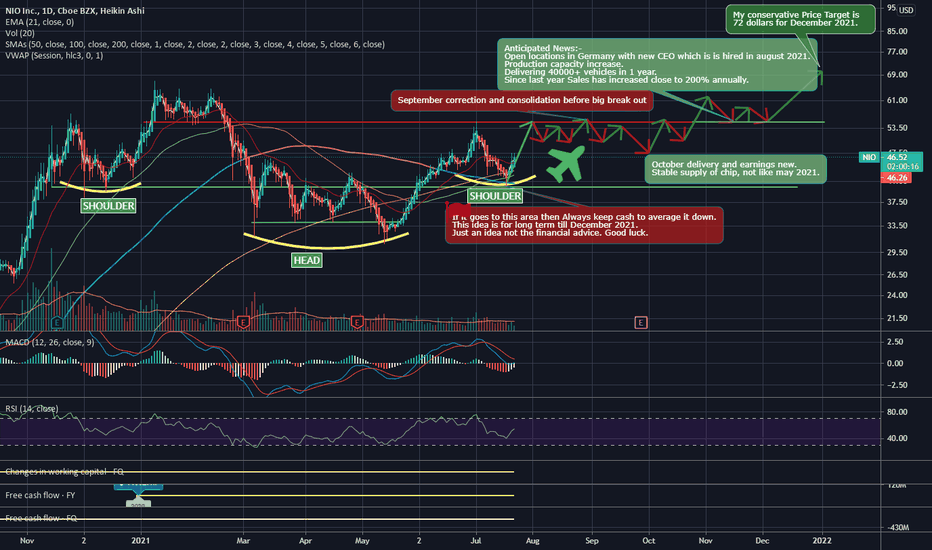Click the 53.50 price scale value
The image size is (932, 550).
pos(897,127)
